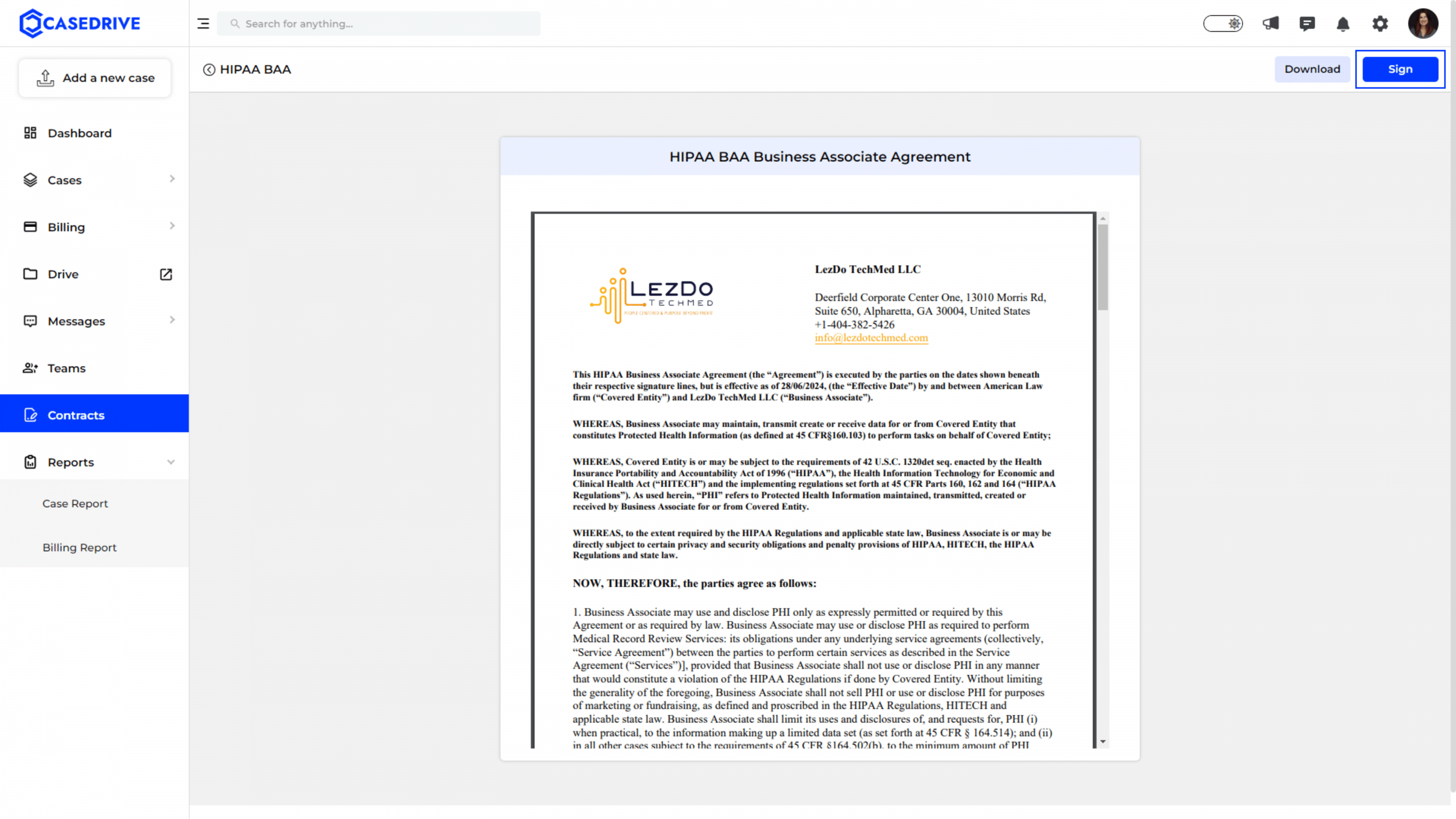Image resolution: width=1456 pixels, height=819 pixels.
Task: Expand the Billing submenu chevron
Action: click(x=172, y=226)
